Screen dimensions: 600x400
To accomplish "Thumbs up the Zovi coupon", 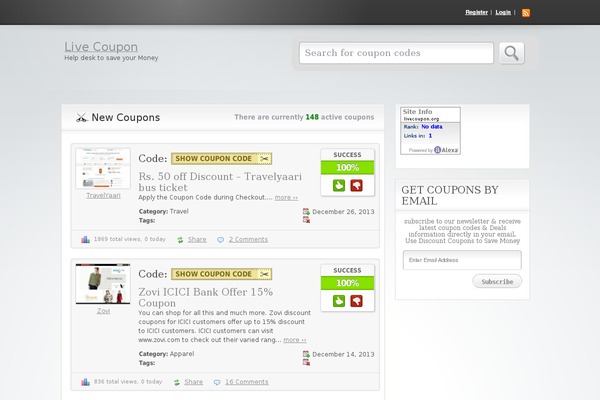I will 339,301.
